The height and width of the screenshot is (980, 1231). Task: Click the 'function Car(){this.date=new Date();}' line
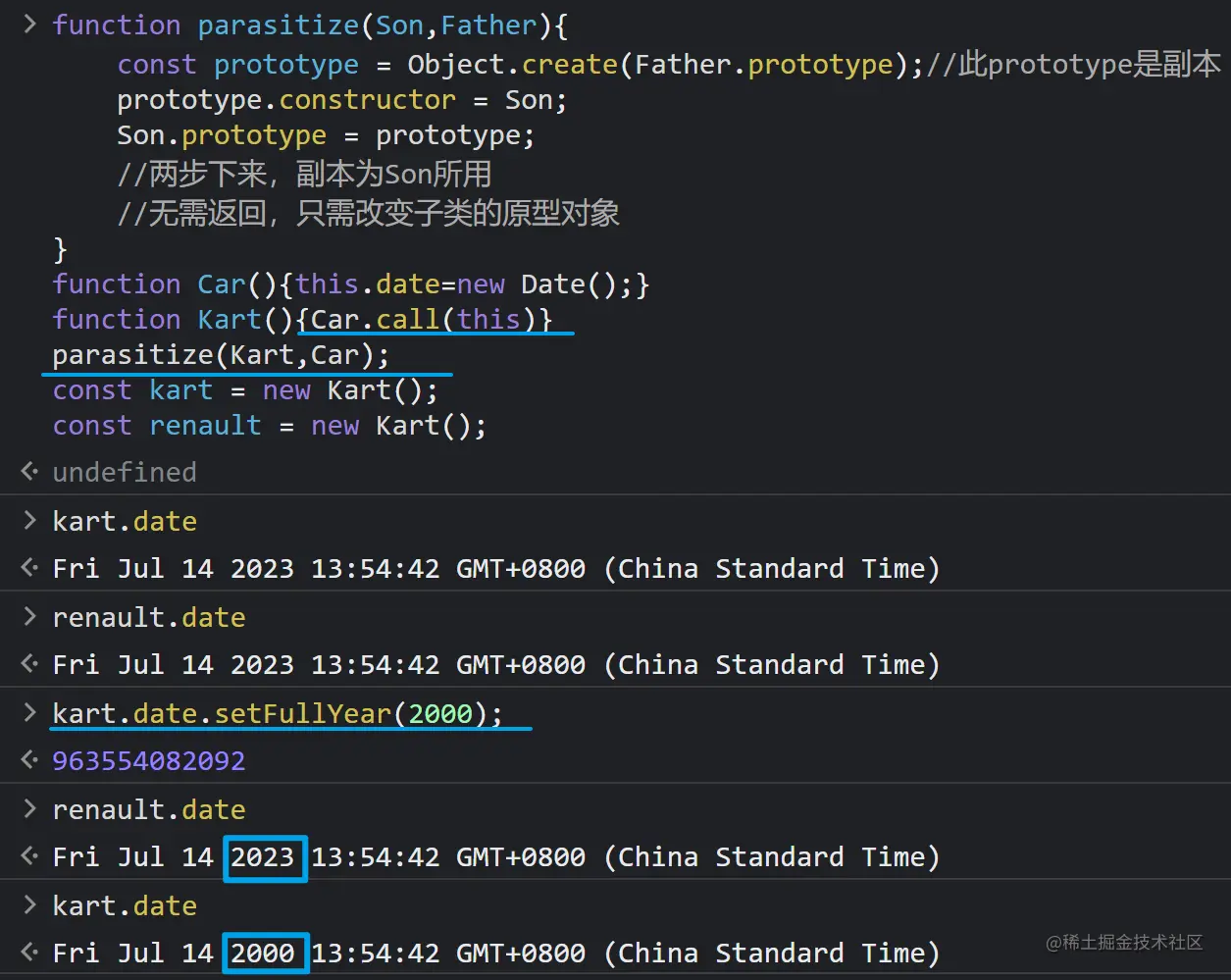point(351,284)
